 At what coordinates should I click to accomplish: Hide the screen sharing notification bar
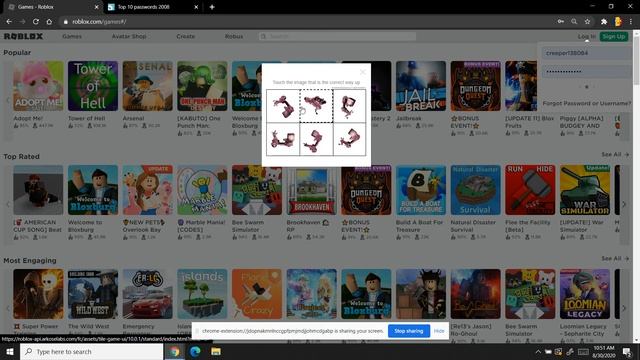tap(439, 331)
